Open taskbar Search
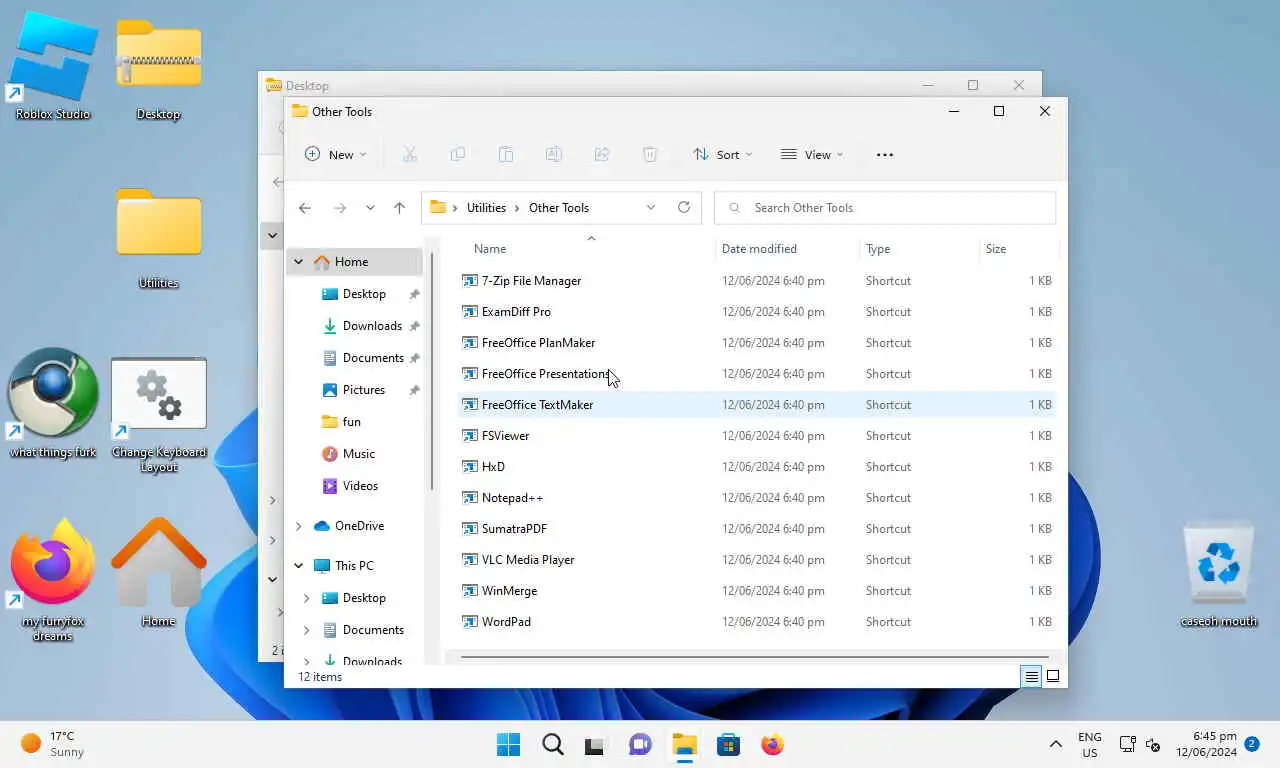Image resolution: width=1280 pixels, height=768 pixels. (x=552, y=744)
